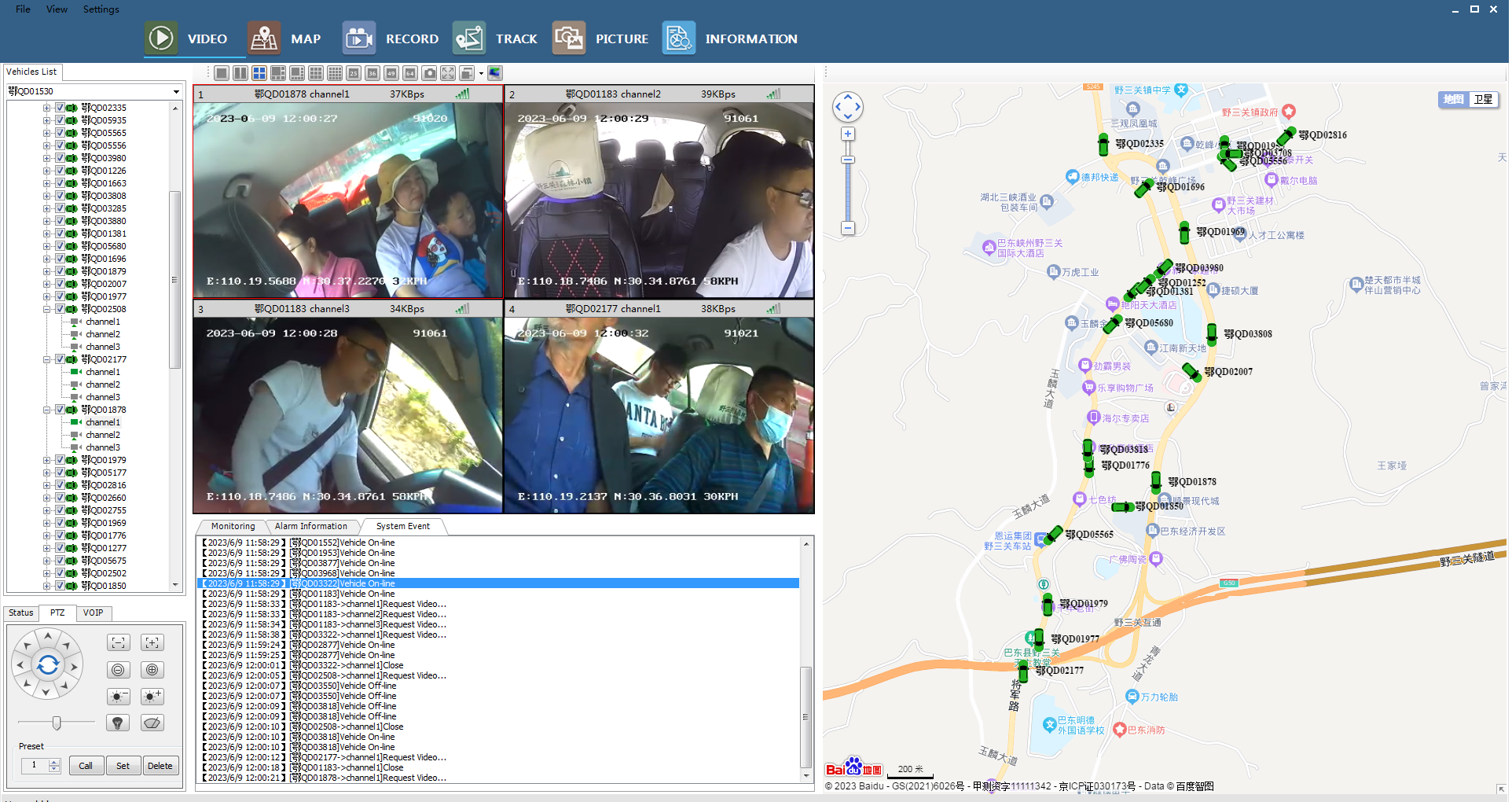Click the PTZ zoom in (plus circle) button
The width and height of the screenshot is (1512, 802).
click(x=152, y=670)
